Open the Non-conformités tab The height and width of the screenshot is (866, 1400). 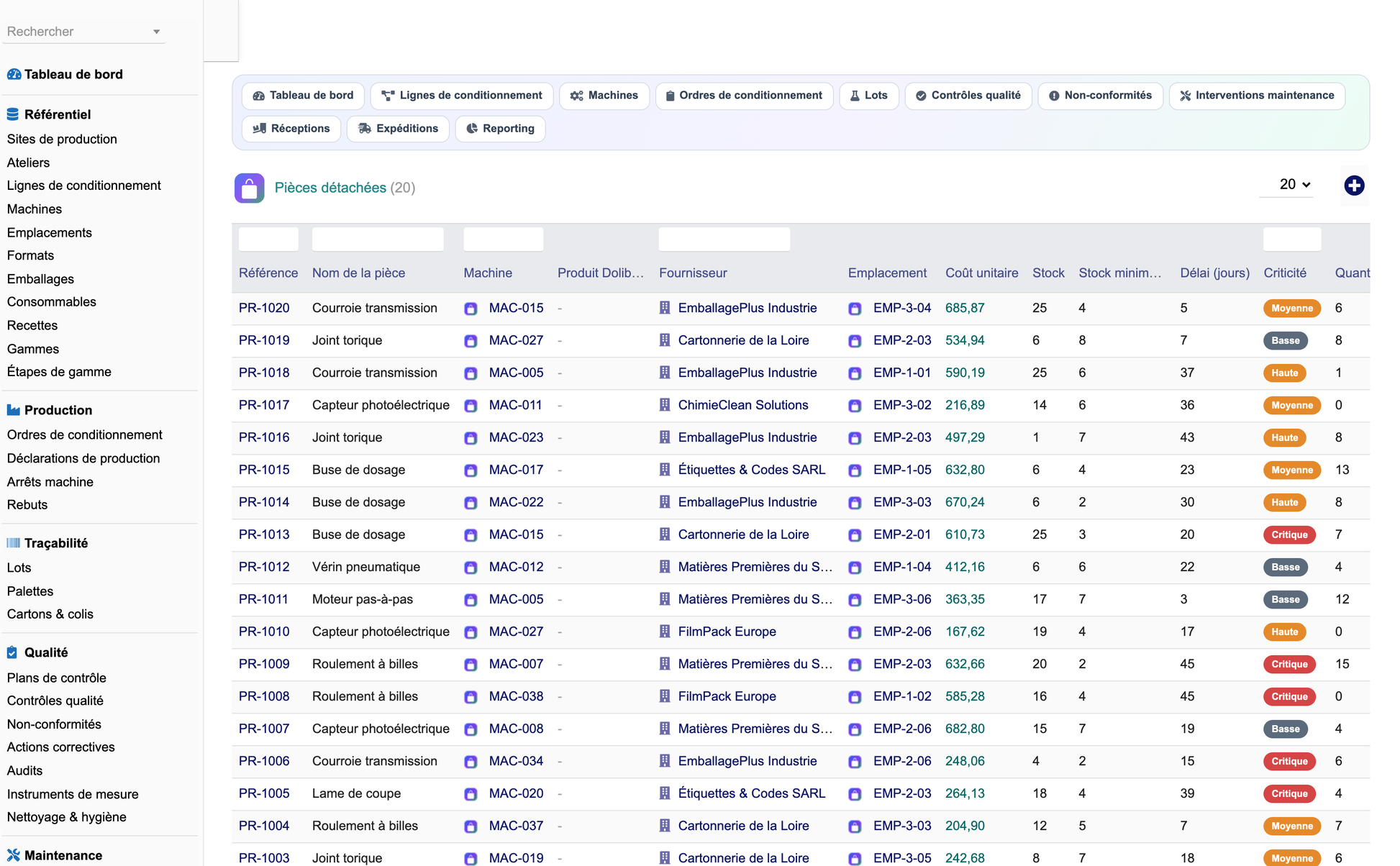click(x=1100, y=96)
